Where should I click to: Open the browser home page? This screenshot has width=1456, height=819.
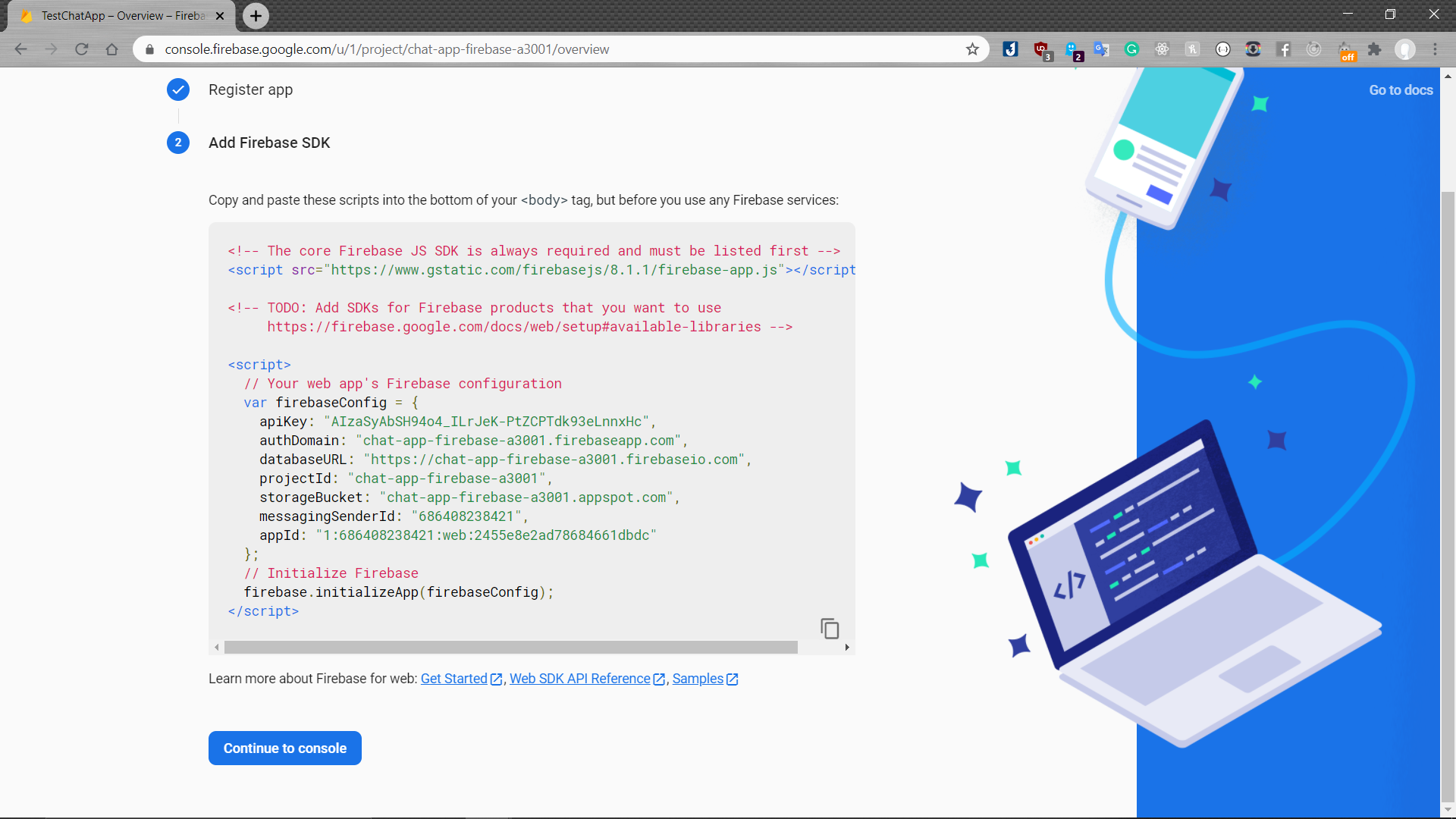tap(111, 49)
